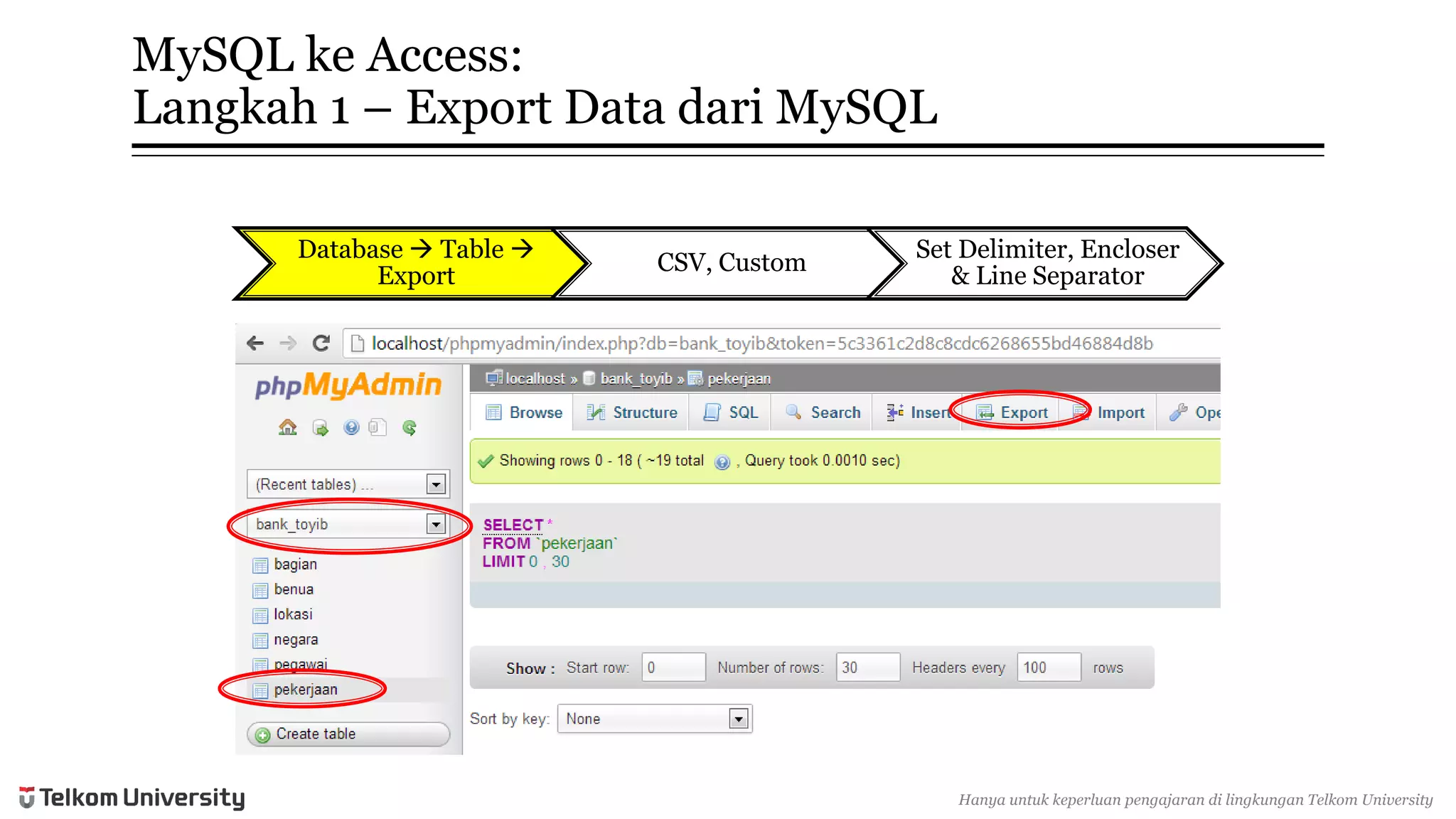The image size is (1456, 819).
Task: Focus the Start row input field
Action: point(673,668)
